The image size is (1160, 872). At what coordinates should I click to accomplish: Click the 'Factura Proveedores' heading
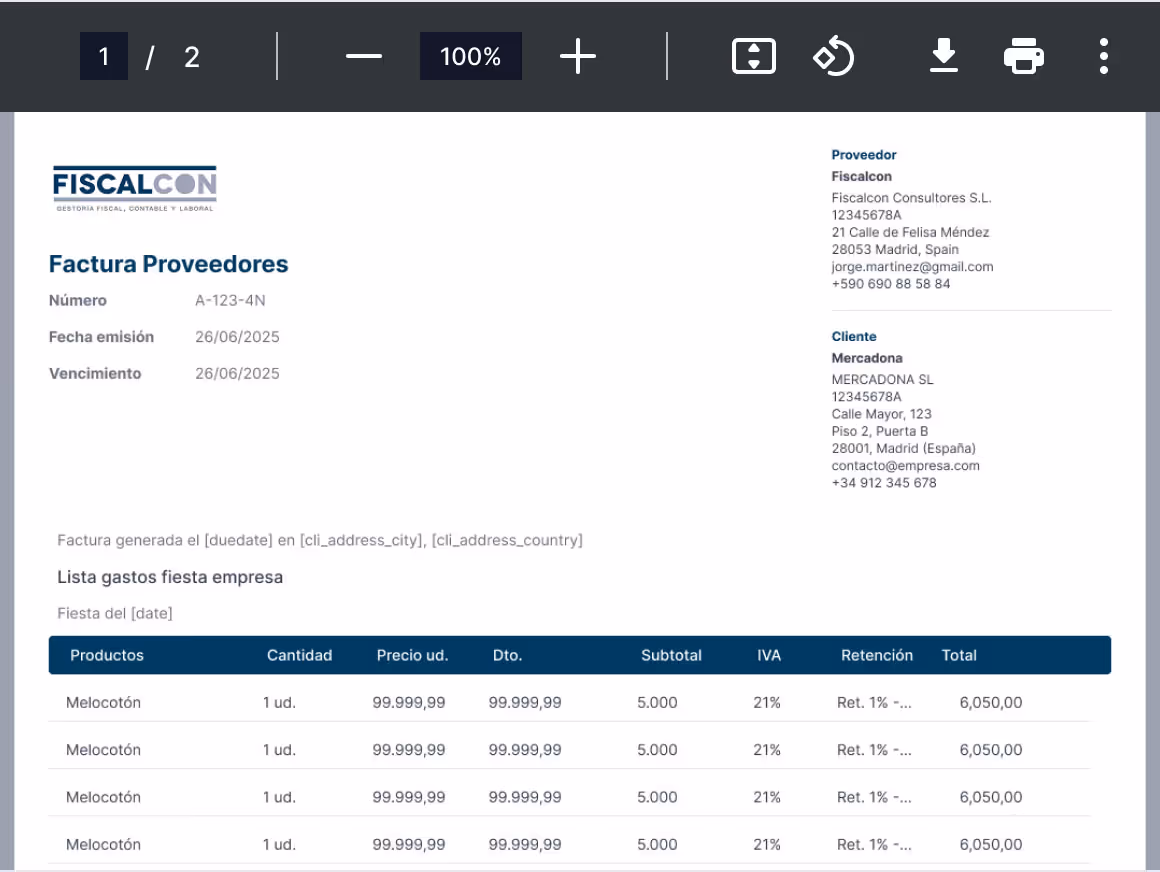169,264
